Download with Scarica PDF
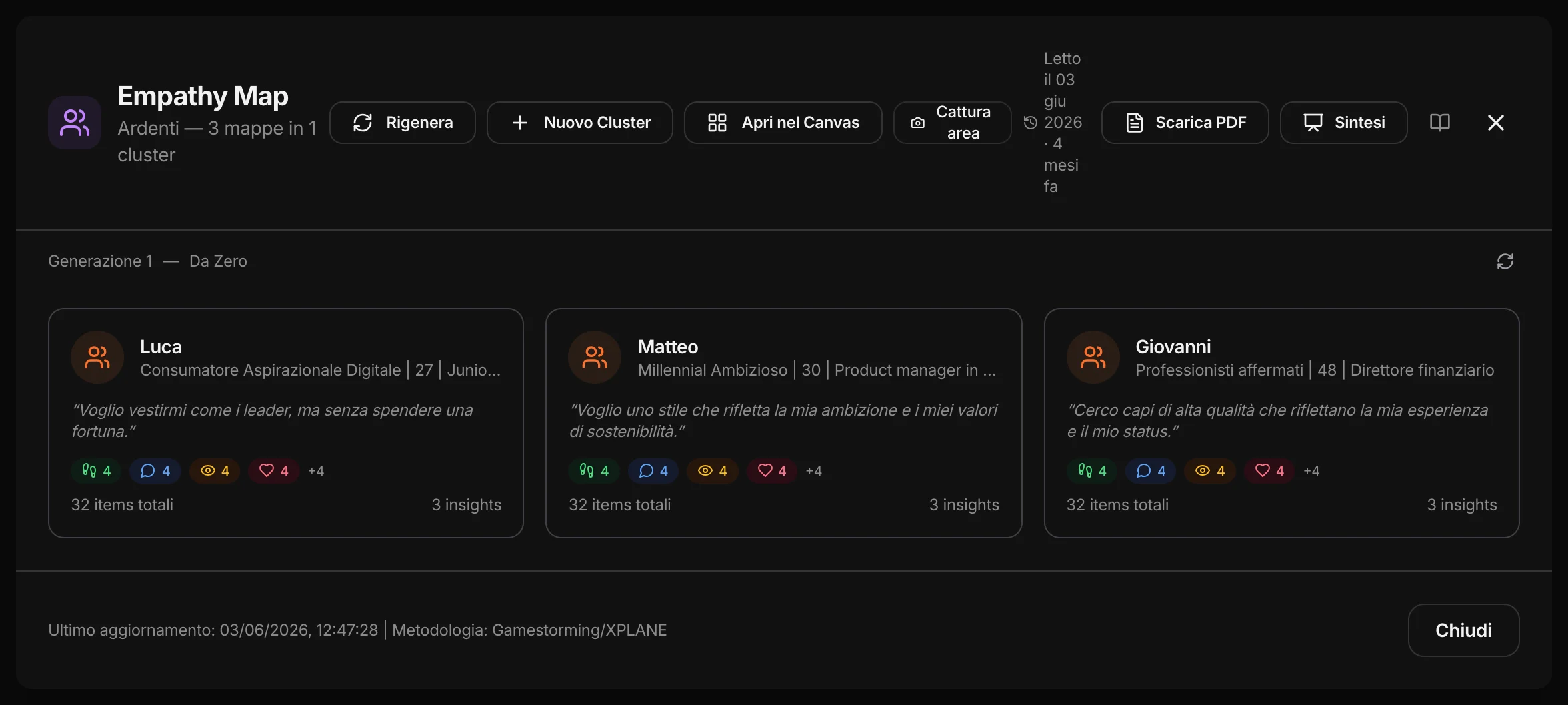The width and height of the screenshot is (1568, 705). pyautogui.click(x=1185, y=123)
